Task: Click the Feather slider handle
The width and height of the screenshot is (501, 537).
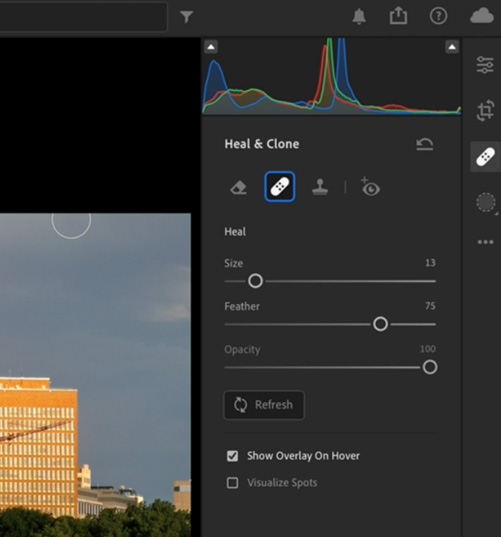Action: [x=380, y=324]
